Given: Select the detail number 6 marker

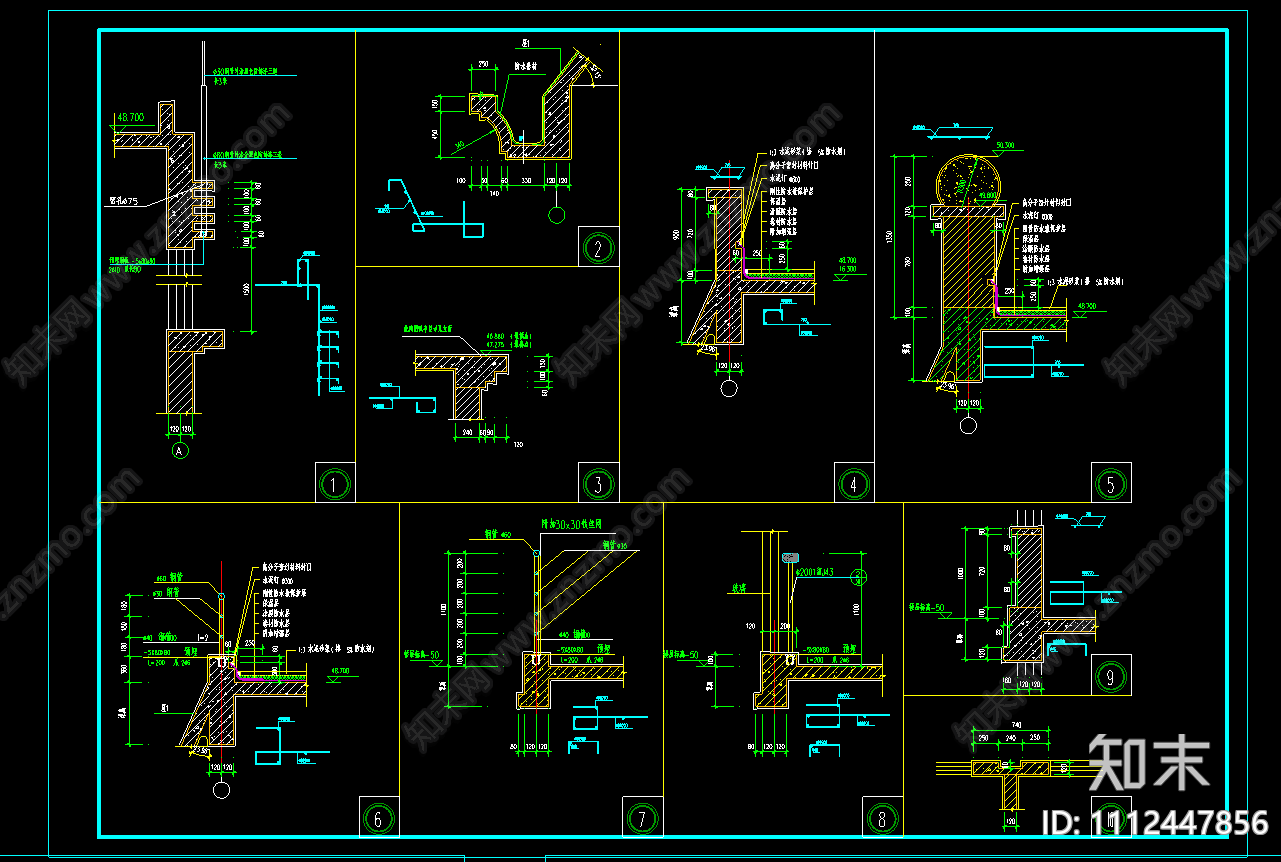Looking at the screenshot, I should 378,819.
